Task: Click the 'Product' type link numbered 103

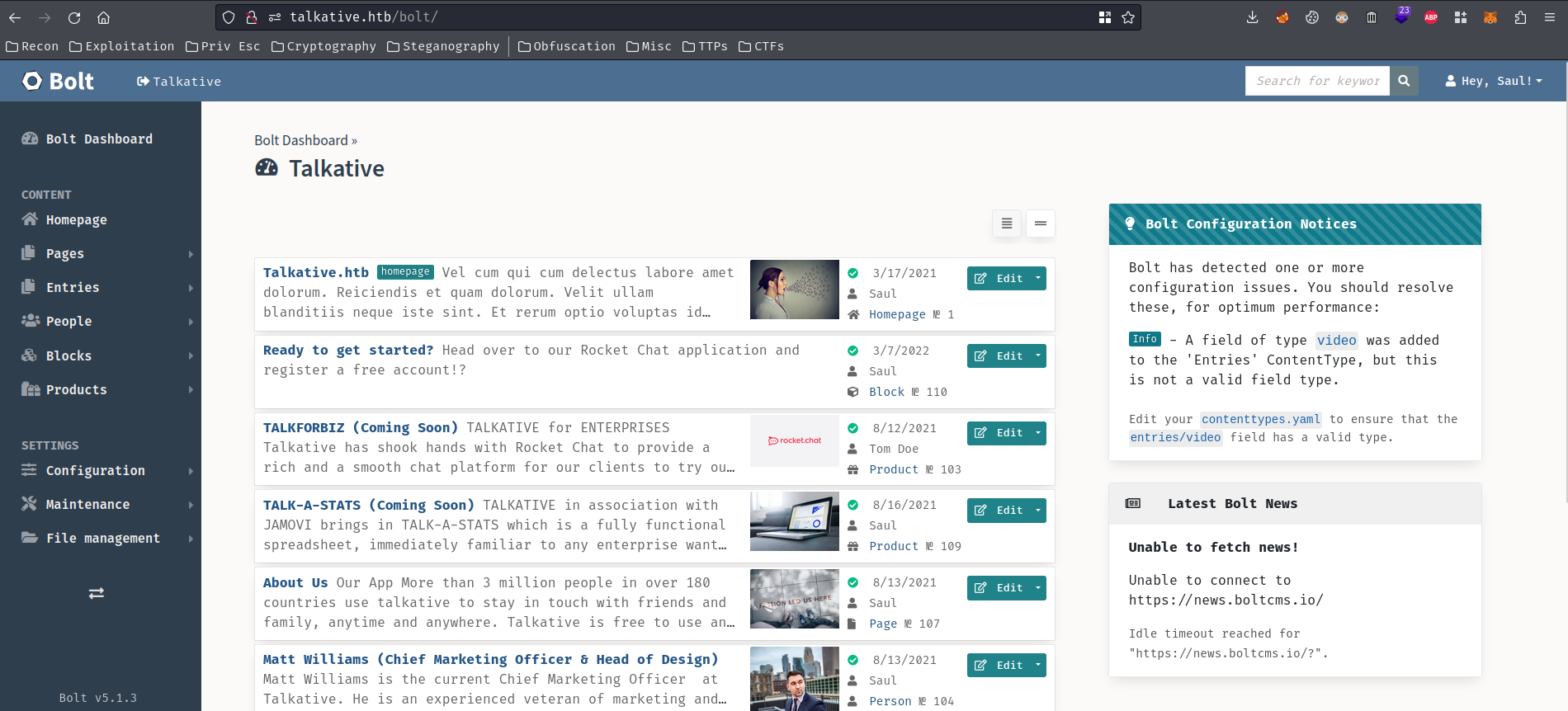Action: tap(894, 469)
